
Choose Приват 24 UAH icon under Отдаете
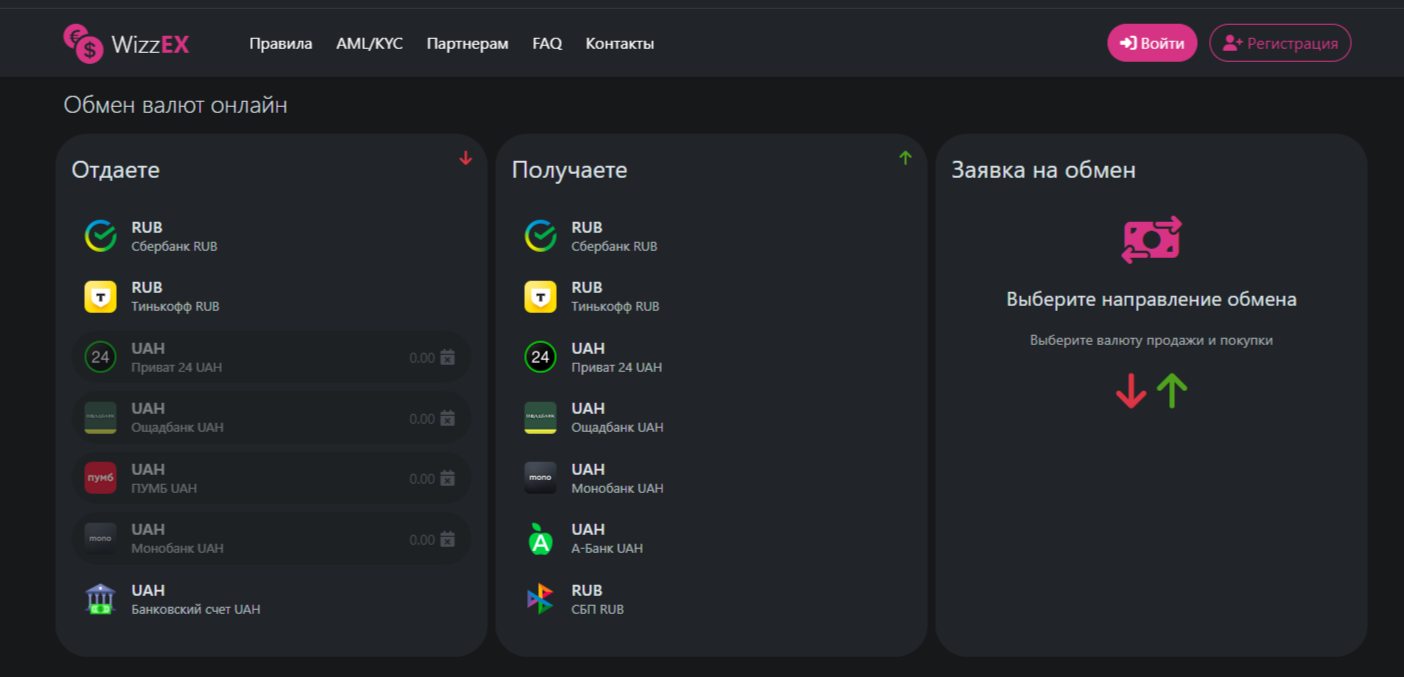[x=101, y=357]
